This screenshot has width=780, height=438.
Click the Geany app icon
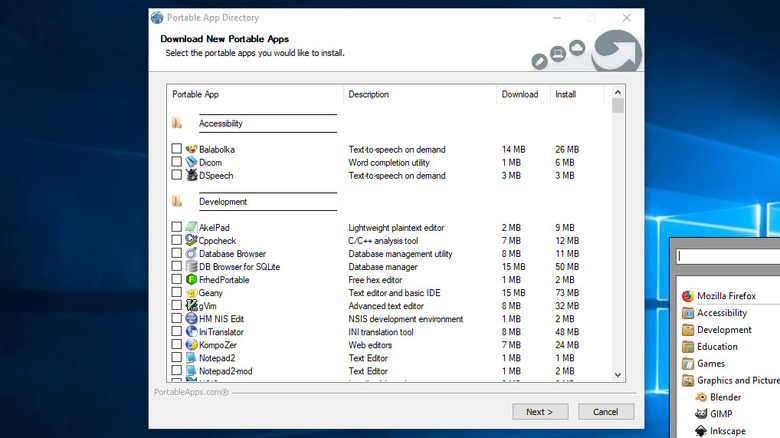pyautogui.click(x=191, y=293)
